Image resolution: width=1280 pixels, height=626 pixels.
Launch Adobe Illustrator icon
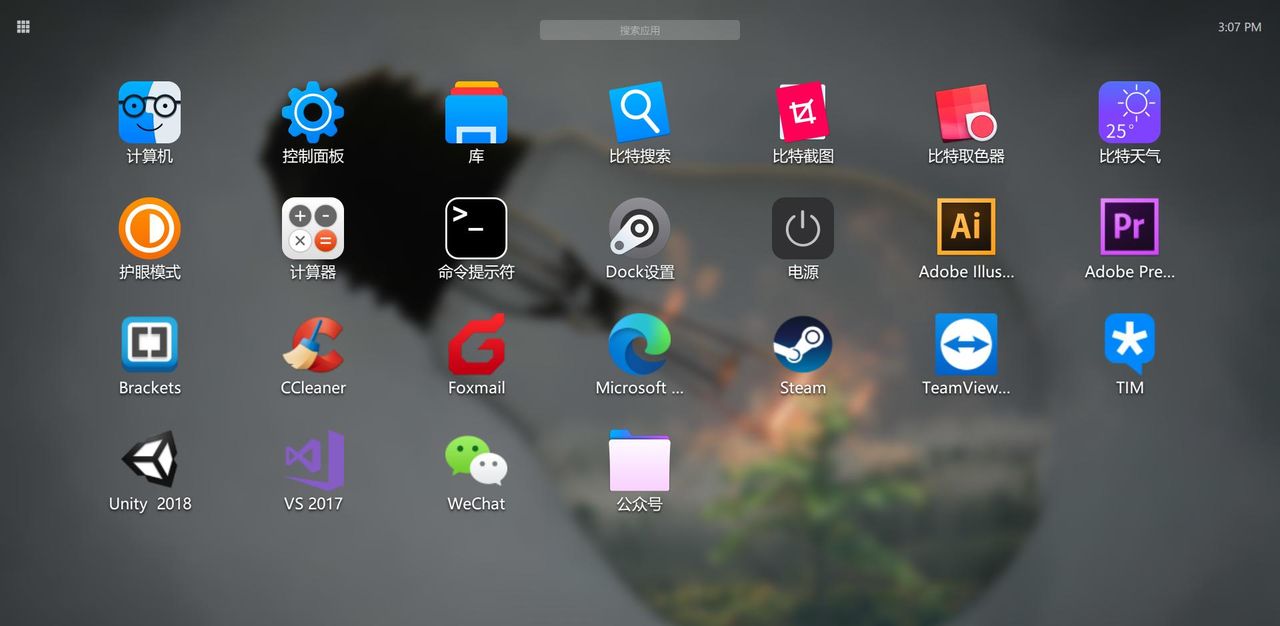[966, 227]
